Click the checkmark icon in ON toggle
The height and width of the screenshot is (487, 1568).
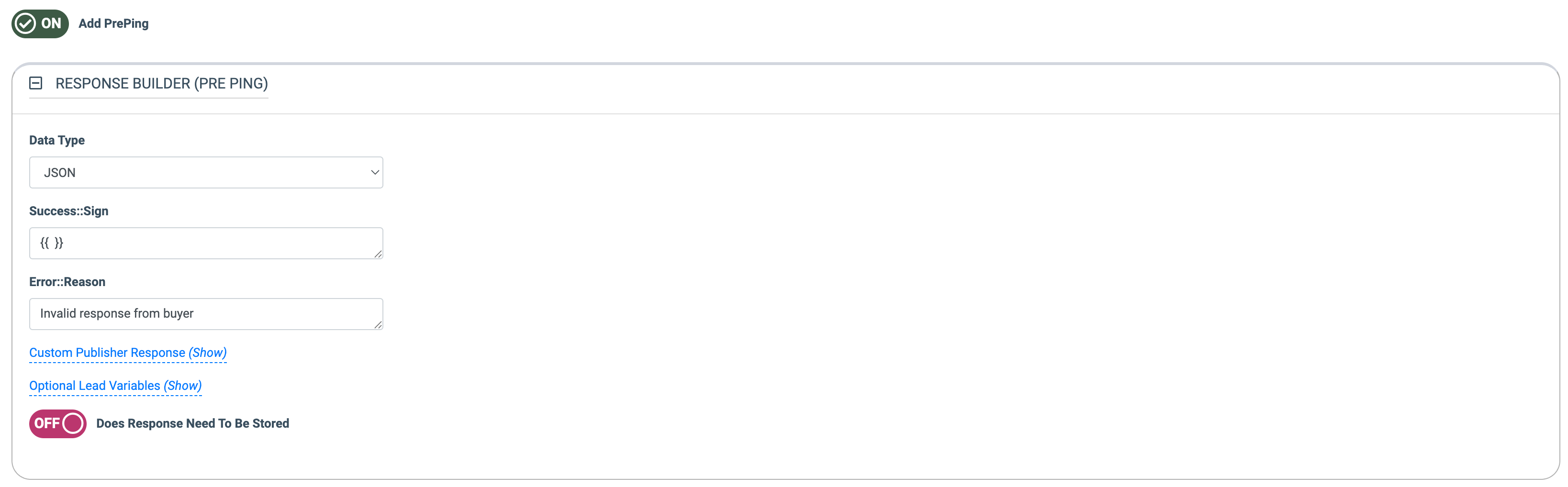pyautogui.click(x=25, y=24)
